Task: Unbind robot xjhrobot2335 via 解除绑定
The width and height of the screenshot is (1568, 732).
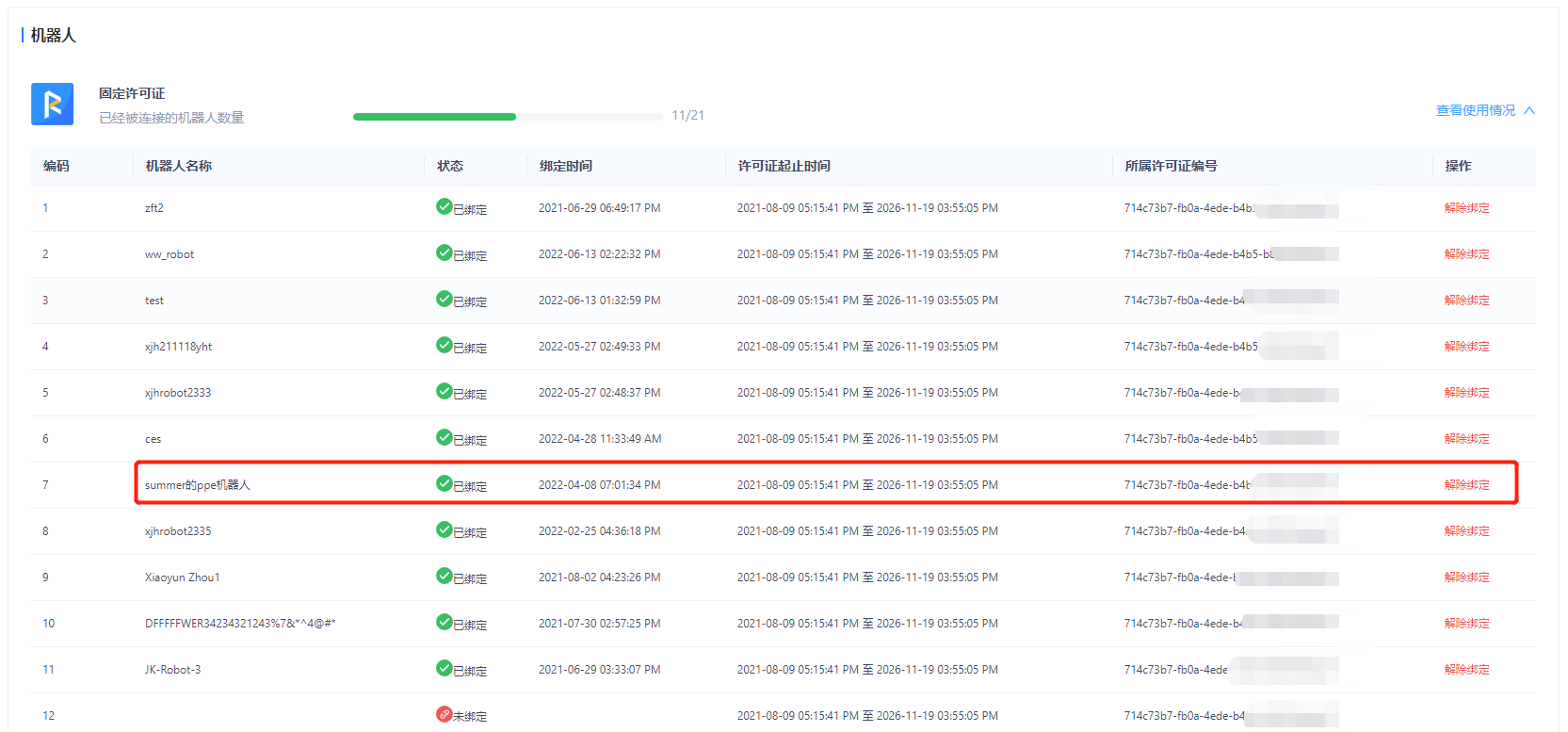Action: [x=1467, y=531]
